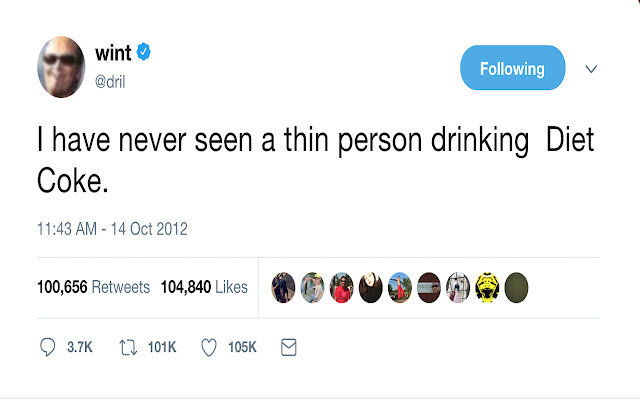The width and height of the screenshot is (640, 400).
Task: Expand the chevron menu beside Following
Action: coord(591,69)
